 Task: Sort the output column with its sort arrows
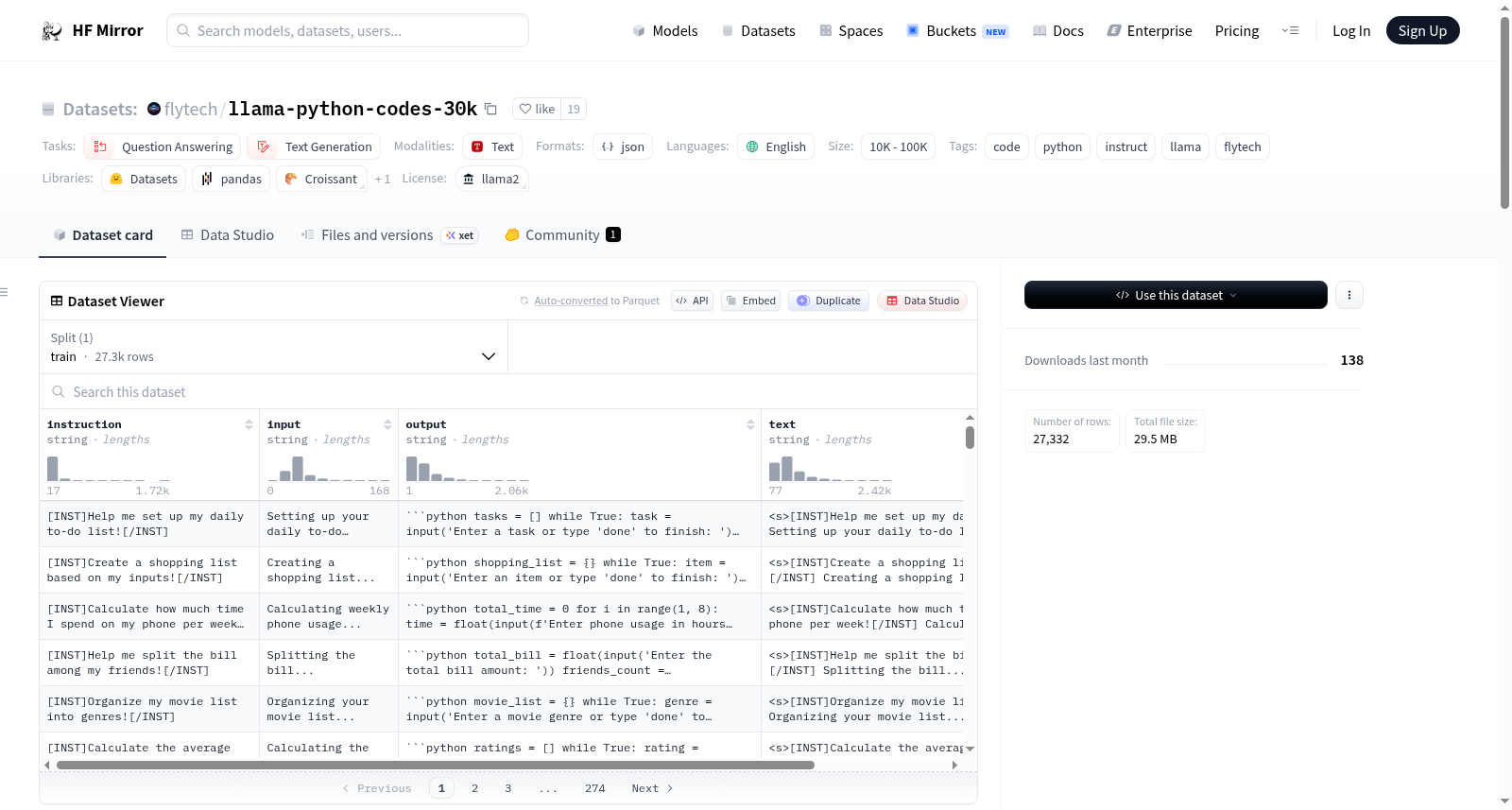[x=750, y=424]
